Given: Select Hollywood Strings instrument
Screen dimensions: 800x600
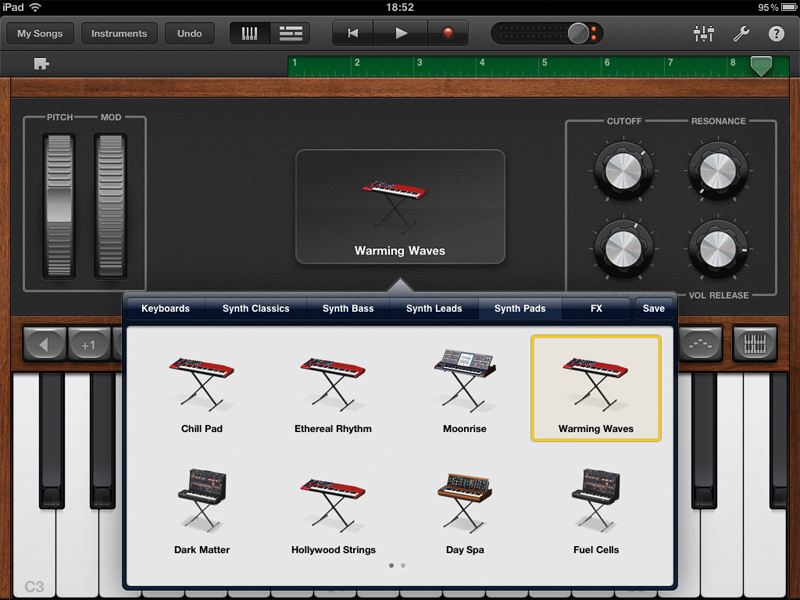Looking at the screenshot, I should 333,515.
